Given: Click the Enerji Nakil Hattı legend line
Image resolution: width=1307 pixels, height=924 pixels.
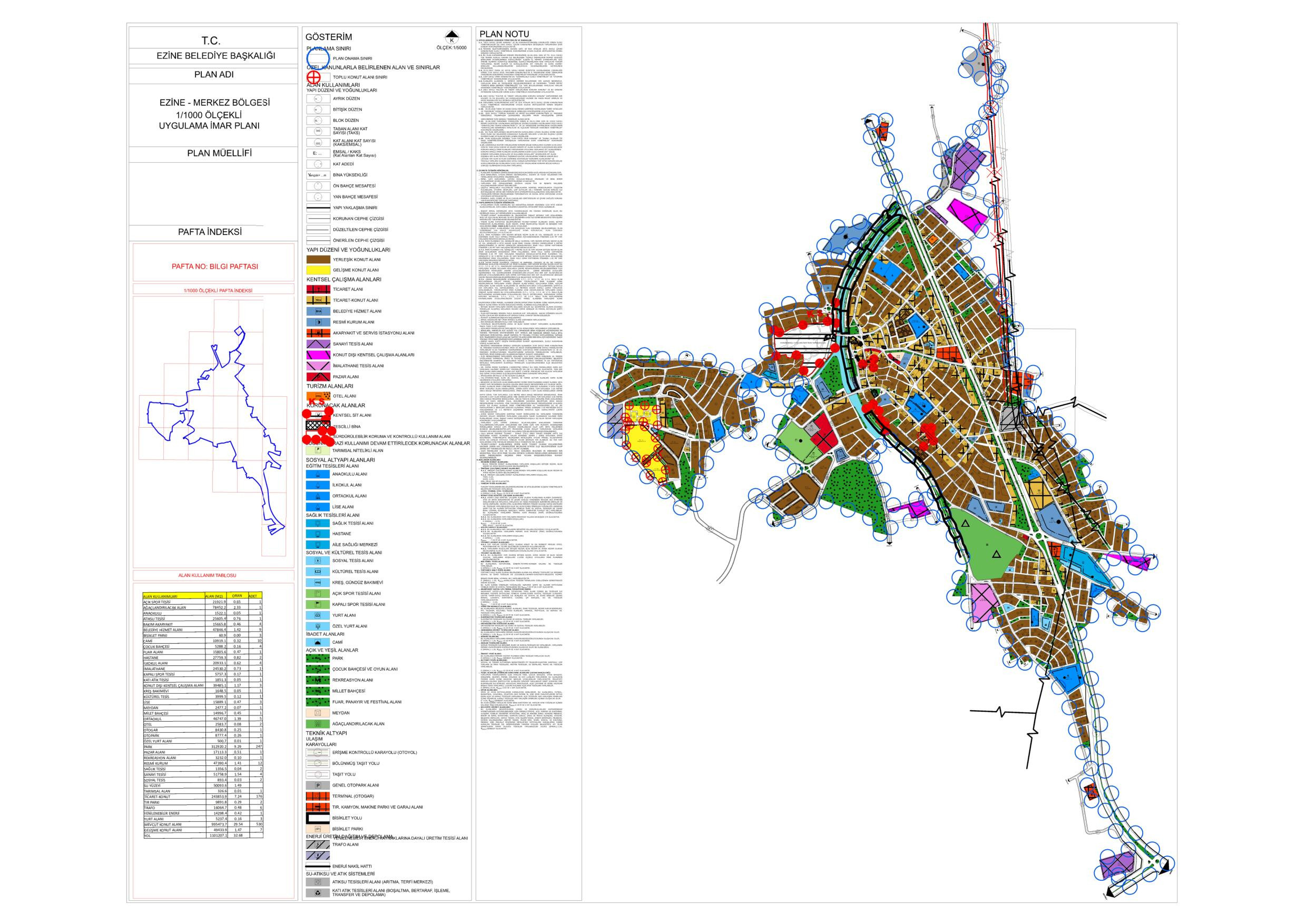Looking at the screenshot, I should click(x=318, y=867).
